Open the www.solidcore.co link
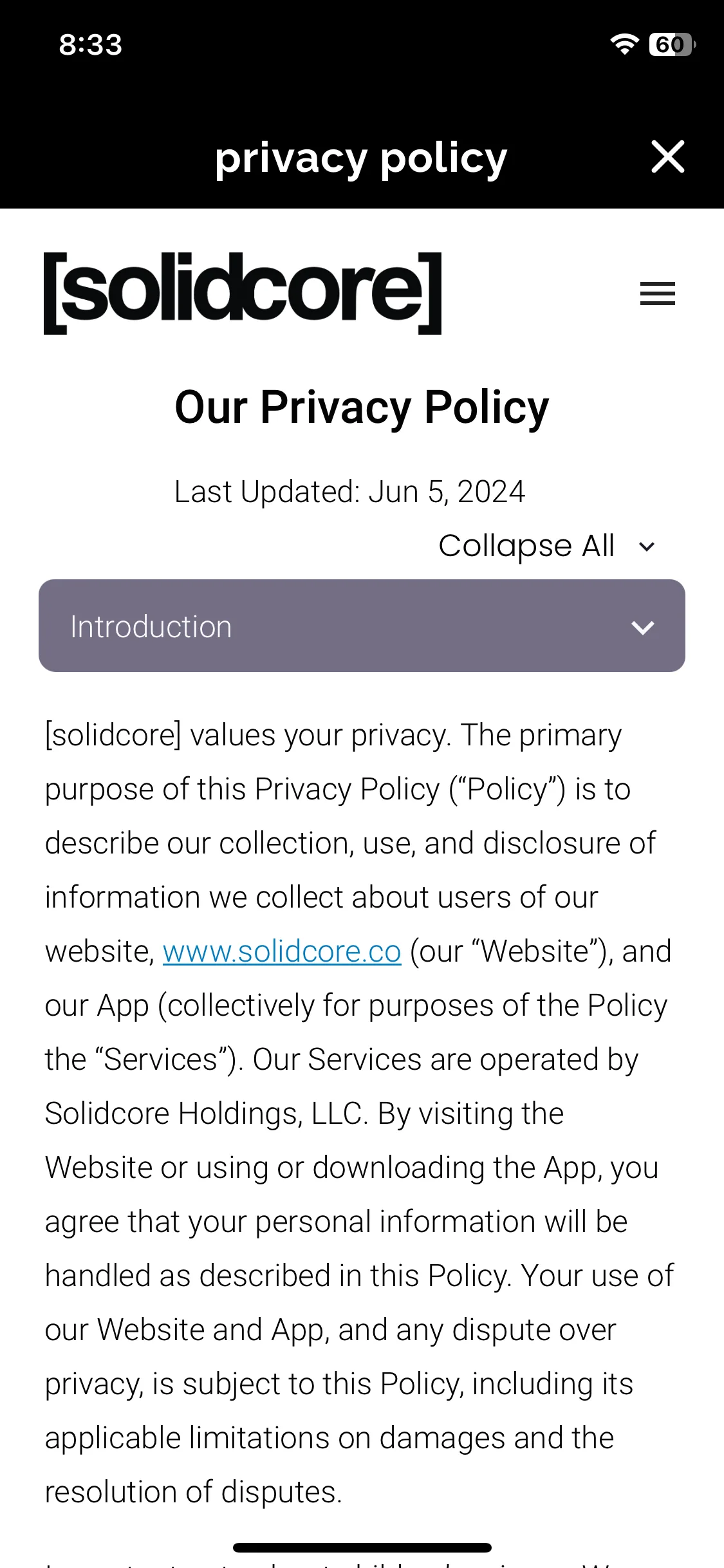Image resolution: width=724 pixels, height=1568 pixels. click(x=282, y=951)
